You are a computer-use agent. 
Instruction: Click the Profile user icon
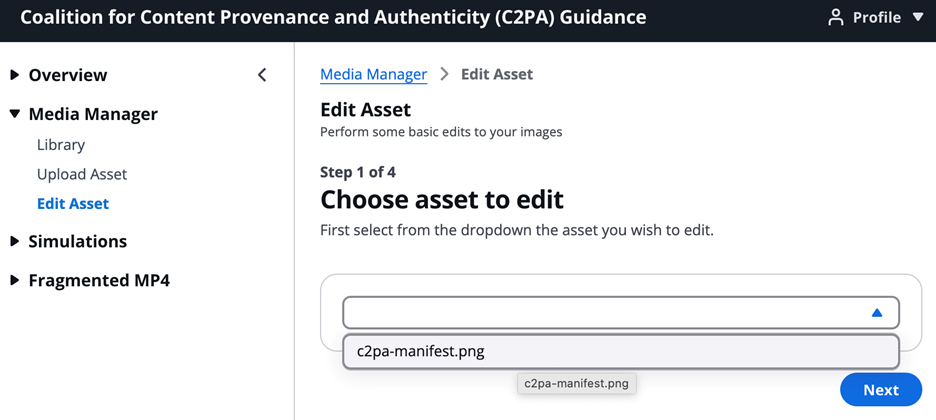click(x=836, y=18)
